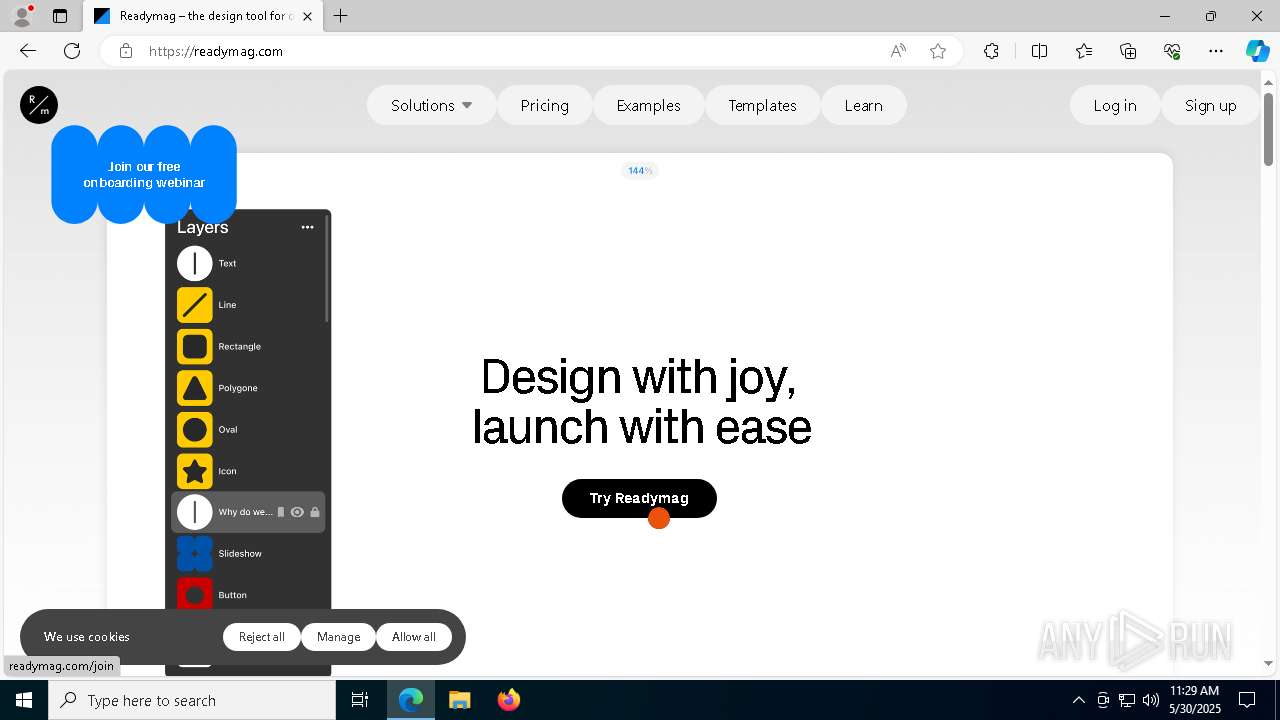Viewport: 1280px width, 720px height.
Task: Click the Layers panel scrollbar
Action: (x=326, y=268)
